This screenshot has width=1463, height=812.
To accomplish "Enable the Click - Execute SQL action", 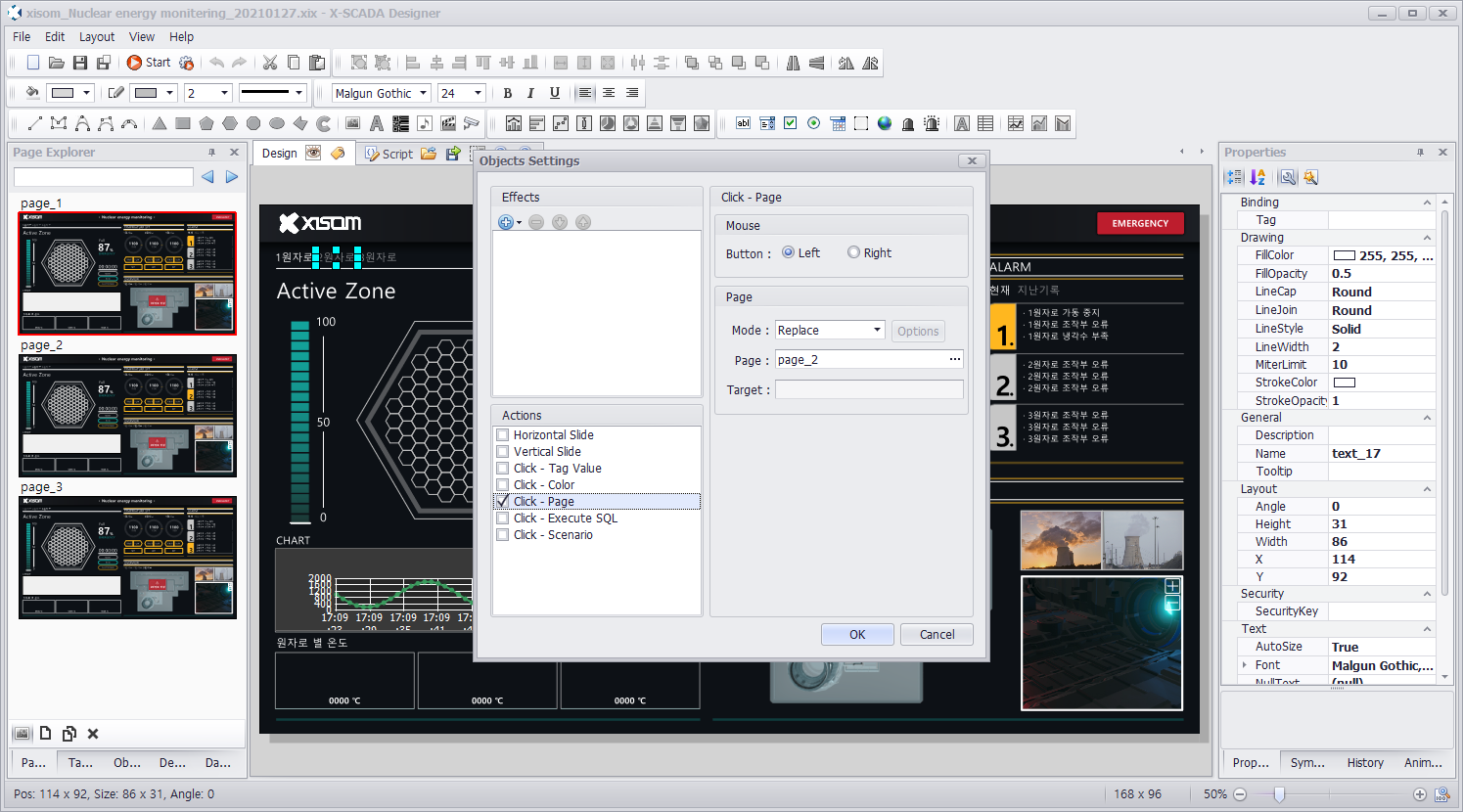I will 503,519.
